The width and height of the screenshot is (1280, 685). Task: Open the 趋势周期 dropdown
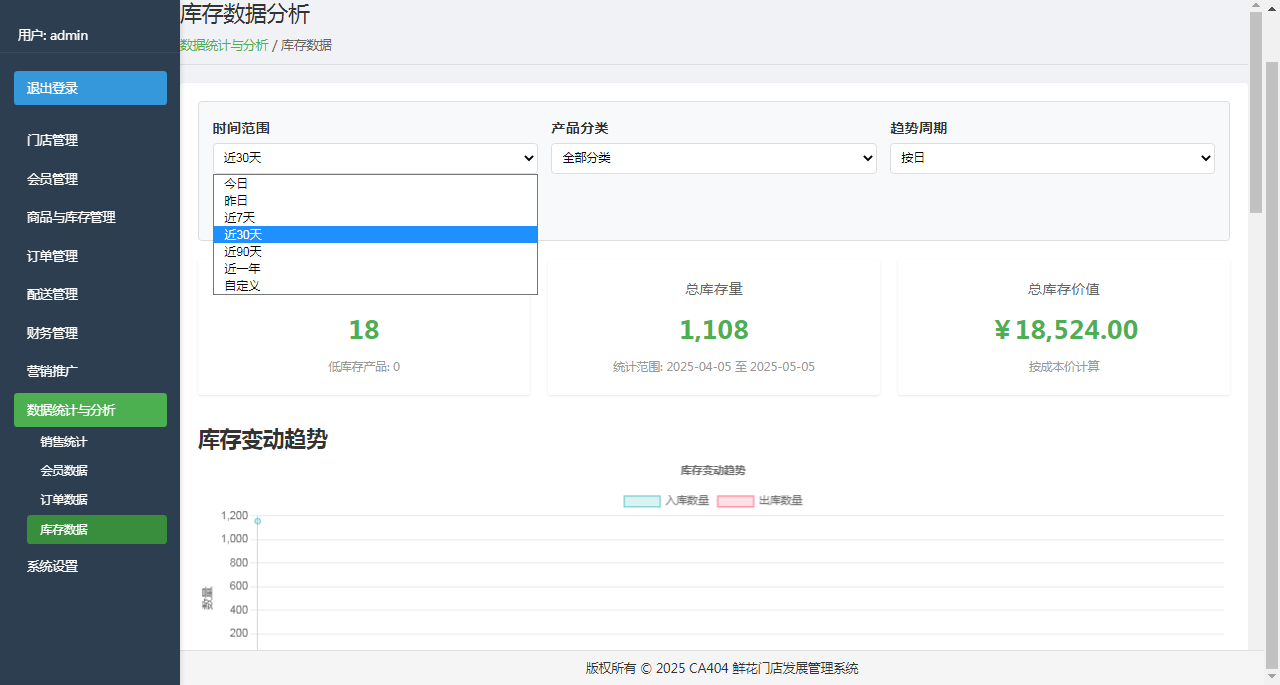pos(1052,158)
